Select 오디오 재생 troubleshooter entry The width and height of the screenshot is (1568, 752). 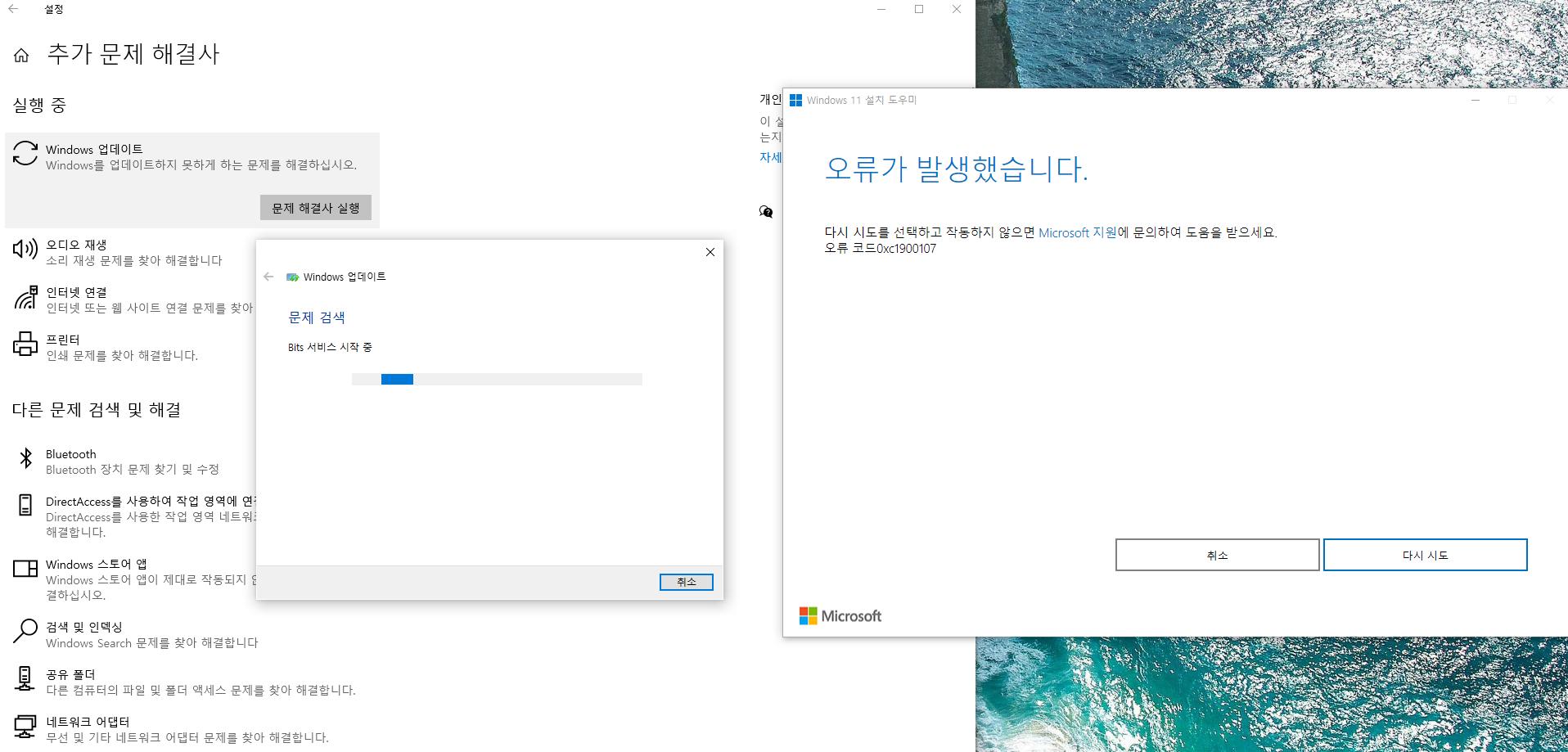131,252
